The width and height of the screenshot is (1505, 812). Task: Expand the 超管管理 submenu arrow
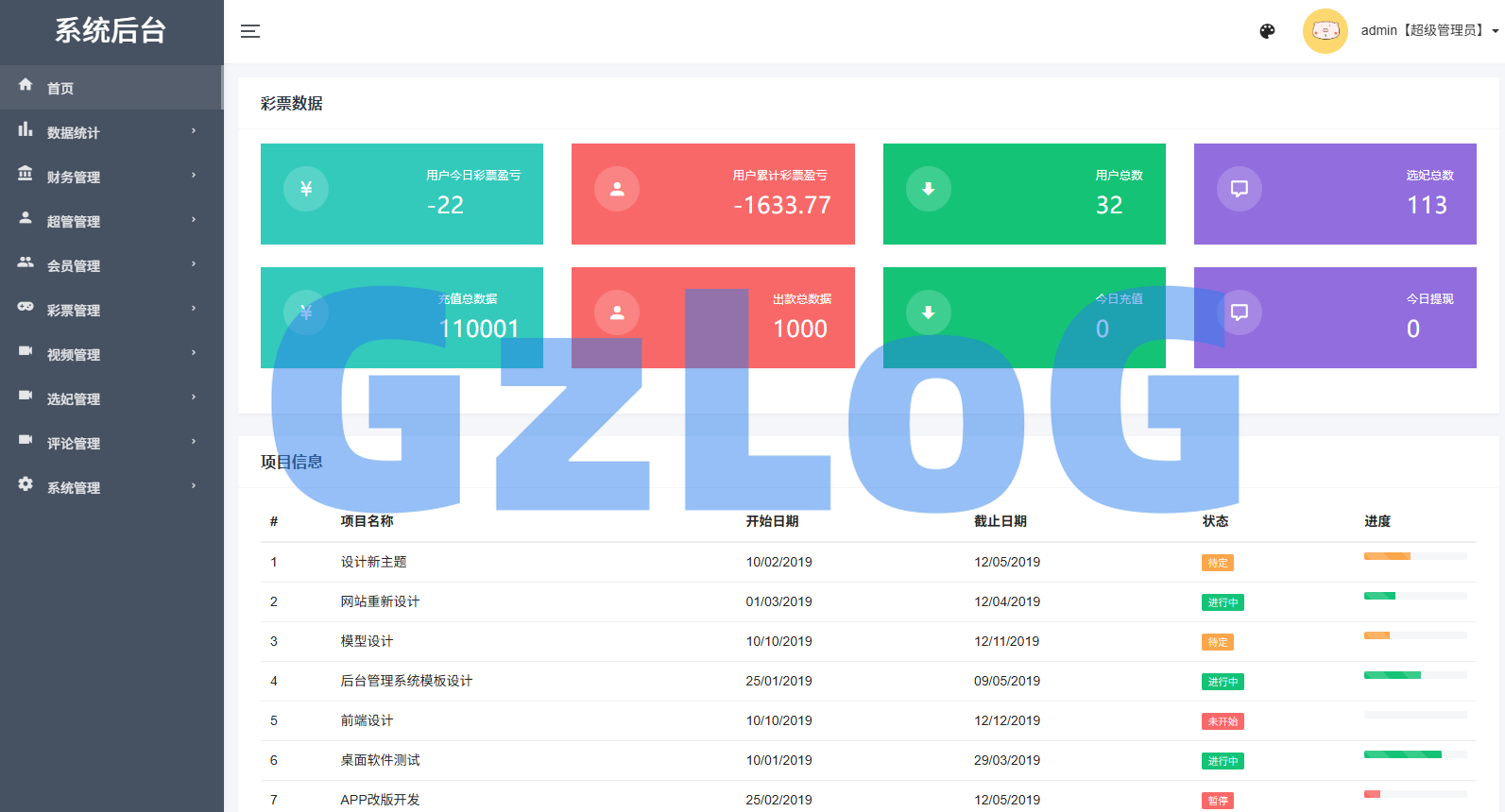point(194,220)
